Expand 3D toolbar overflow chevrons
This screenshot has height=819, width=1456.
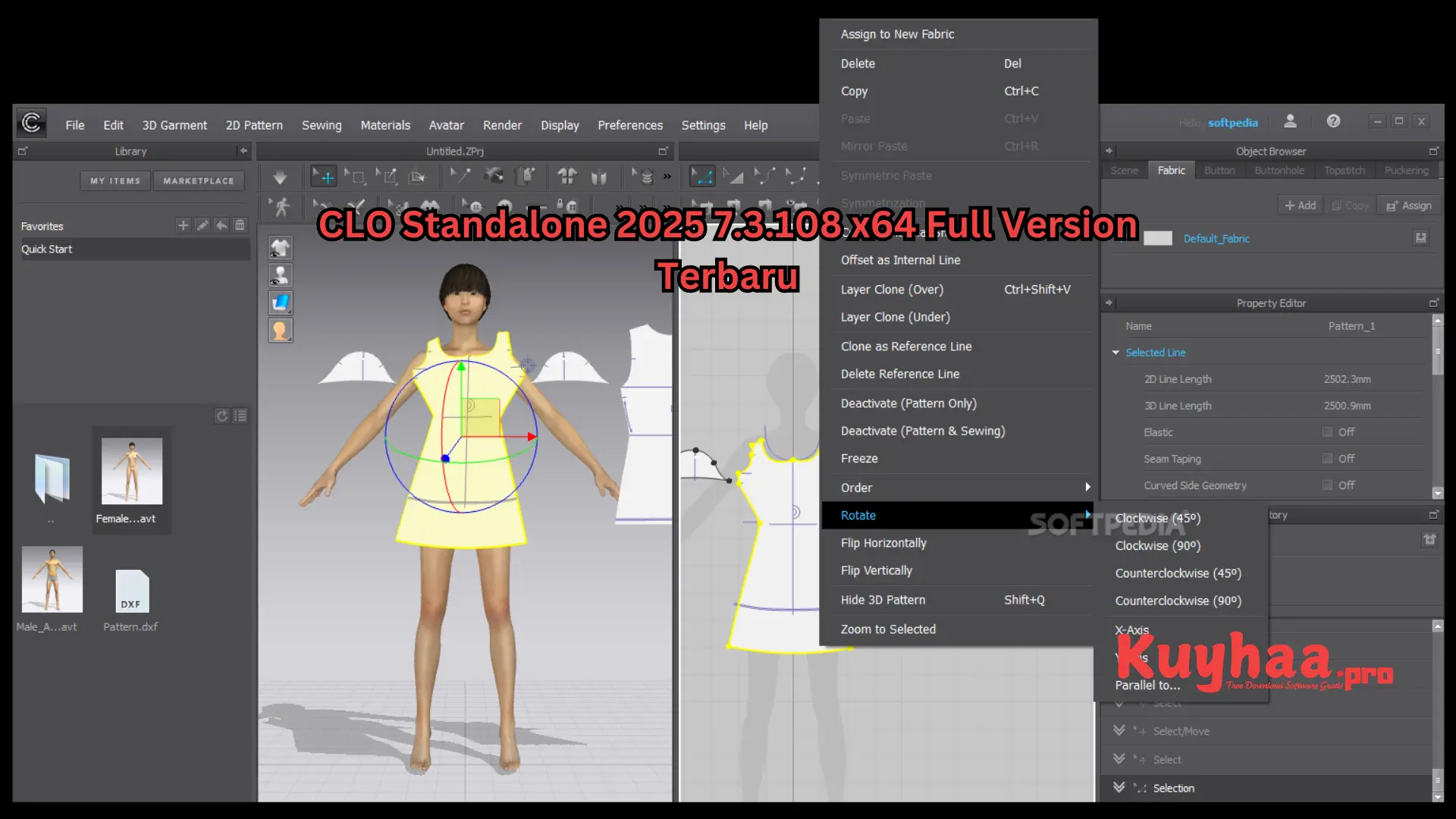coord(667,177)
